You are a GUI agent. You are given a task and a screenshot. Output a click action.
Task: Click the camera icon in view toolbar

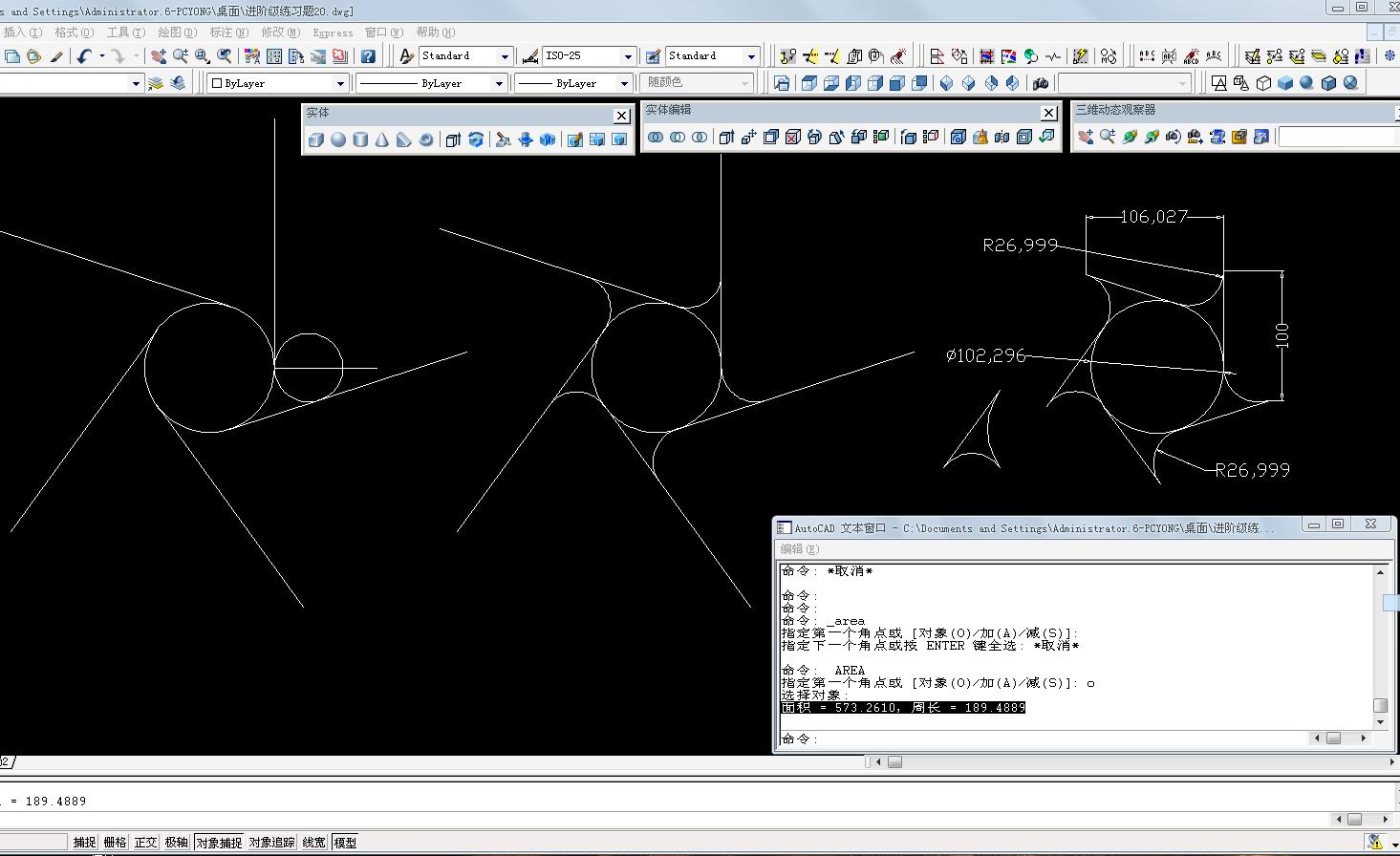[1041, 84]
